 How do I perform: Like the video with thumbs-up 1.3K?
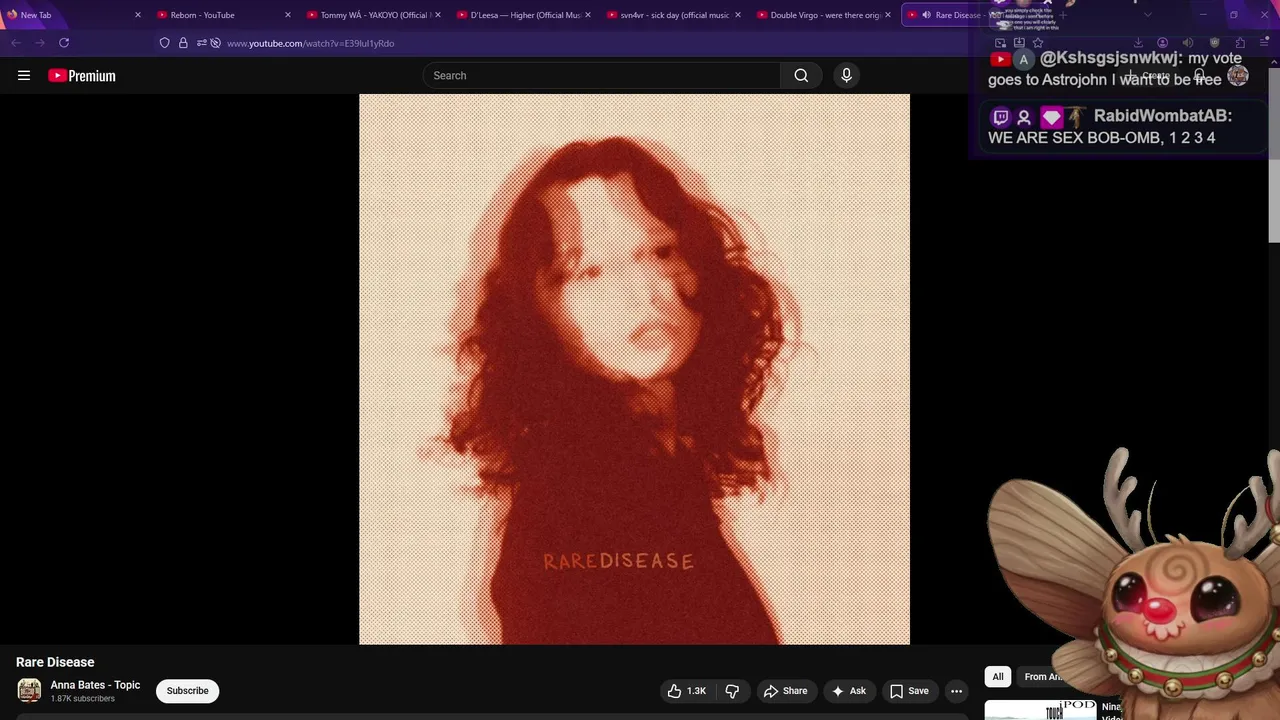[687, 691]
